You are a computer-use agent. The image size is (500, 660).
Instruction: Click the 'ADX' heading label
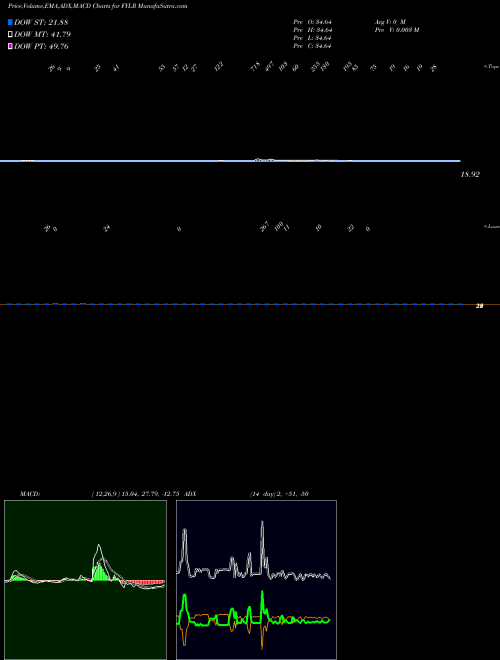[x=190, y=494]
